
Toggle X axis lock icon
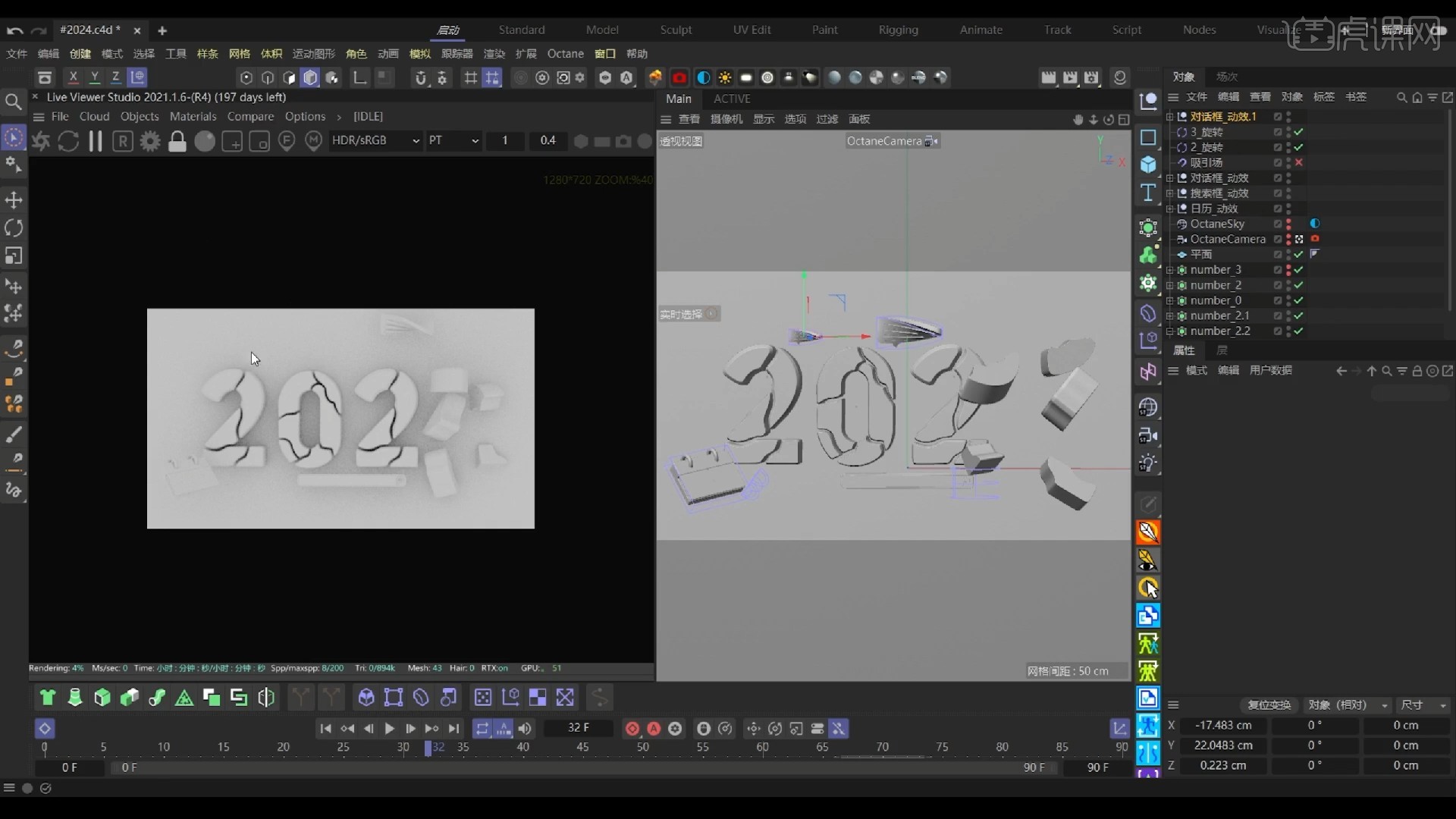[x=73, y=77]
